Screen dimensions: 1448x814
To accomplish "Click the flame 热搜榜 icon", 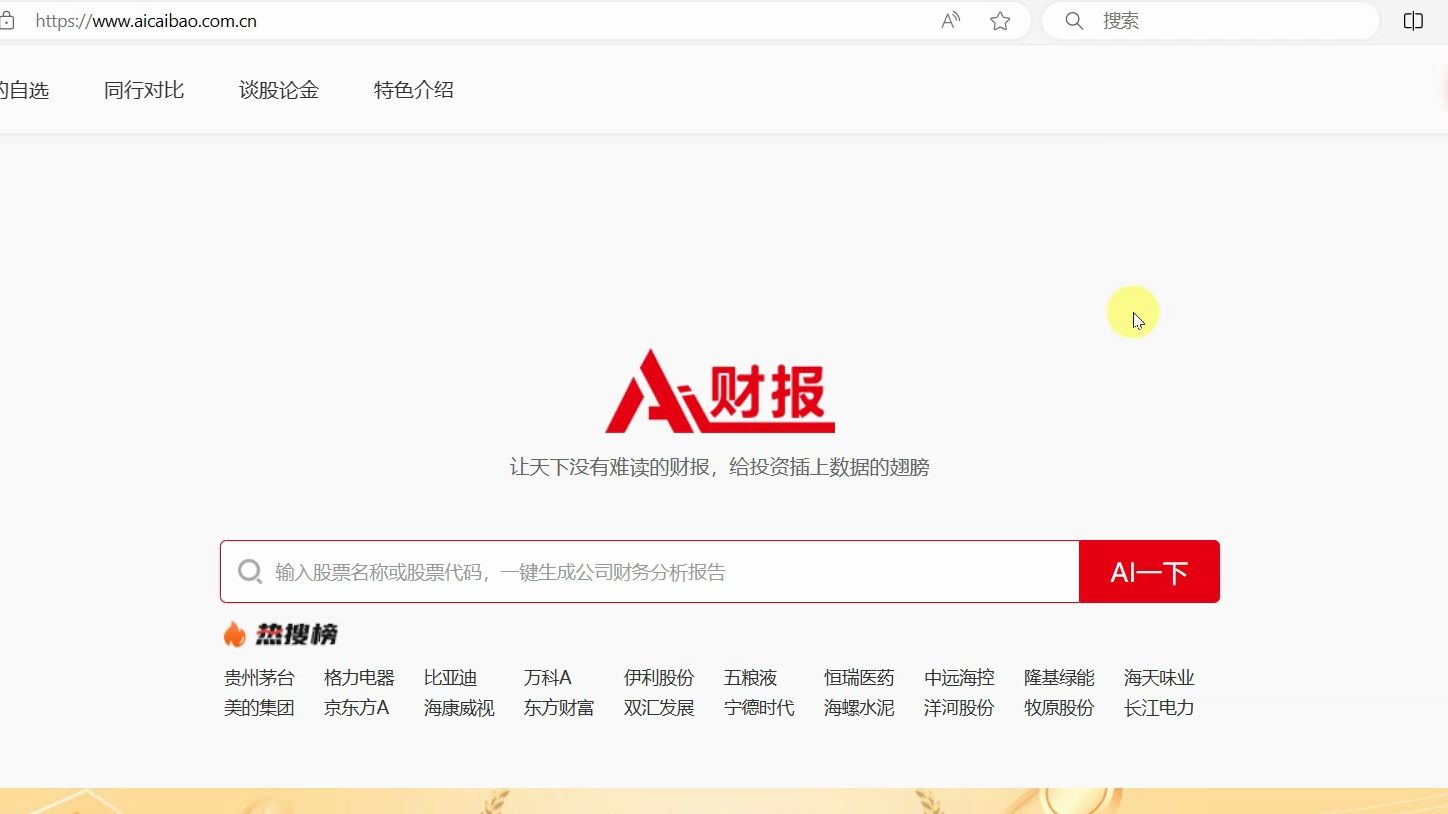I will (235, 634).
